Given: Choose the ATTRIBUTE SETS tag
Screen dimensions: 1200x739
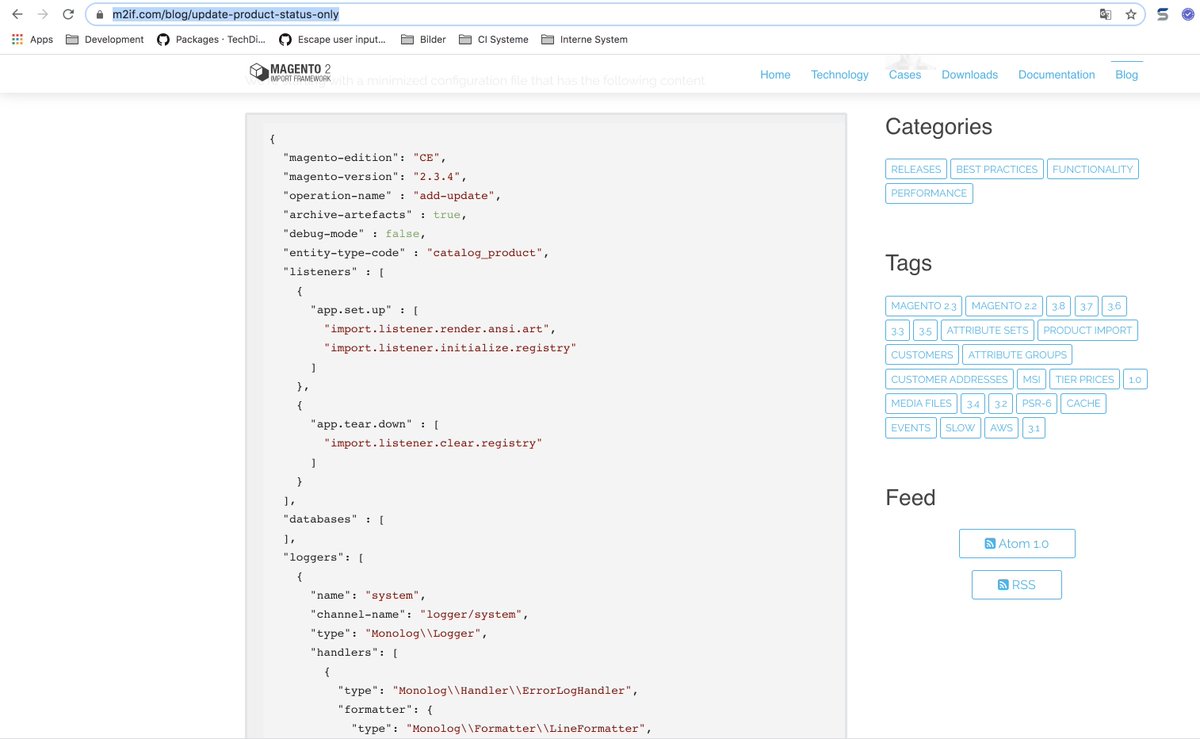Looking at the screenshot, I should point(987,330).
